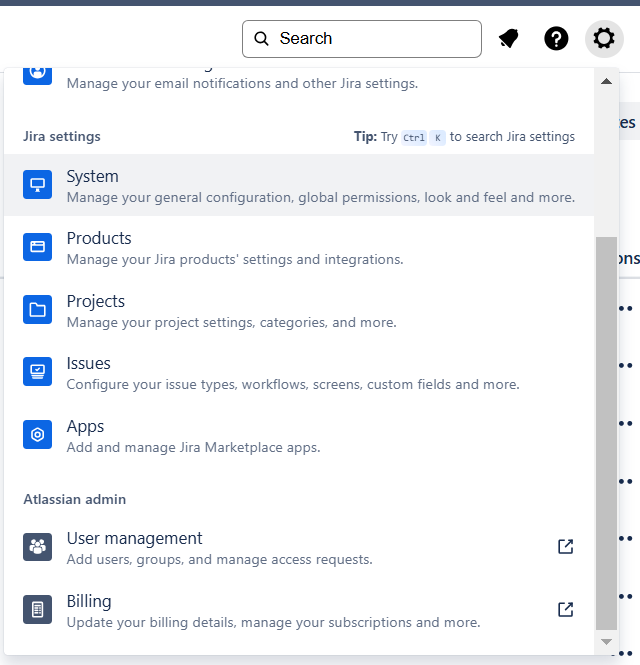Click the 'Atlassian admin' heading
The height and width of the screenshot is (665, 640).
75,500
